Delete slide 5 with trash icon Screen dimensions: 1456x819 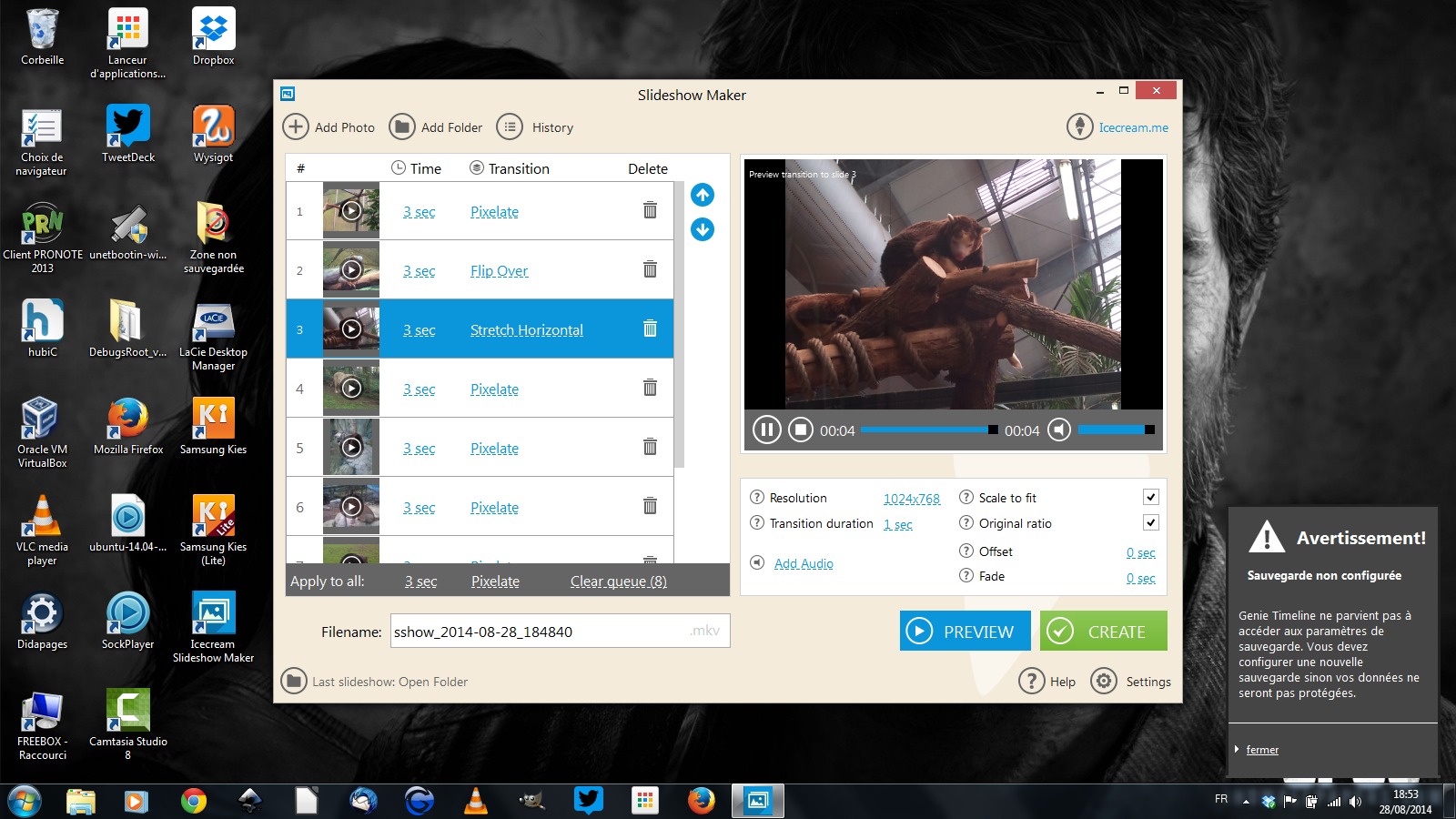point(650,447)
